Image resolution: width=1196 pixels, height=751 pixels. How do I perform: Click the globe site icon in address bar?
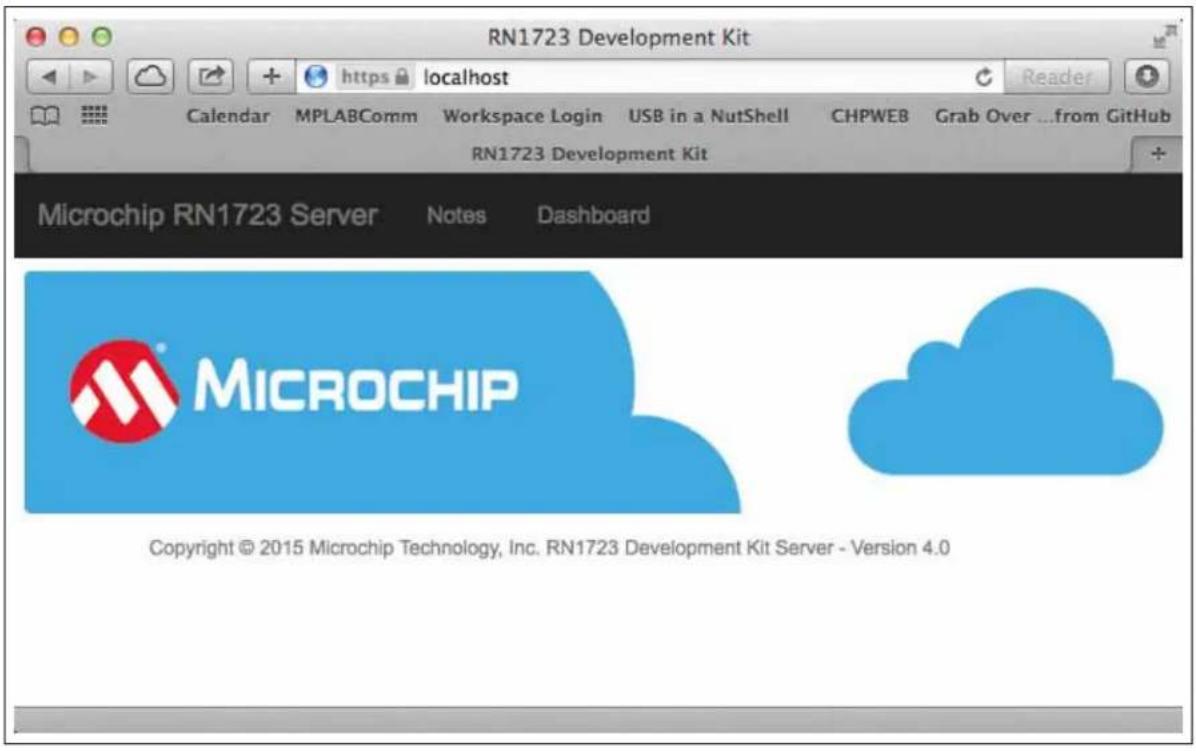pyautogui.click(x=316, y=77)
